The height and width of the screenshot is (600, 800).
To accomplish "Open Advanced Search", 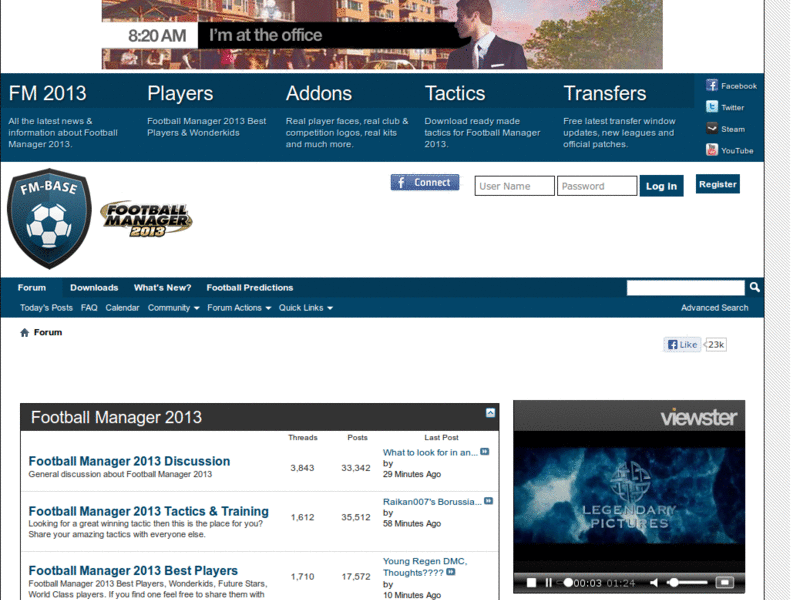I will pos(714,308).
